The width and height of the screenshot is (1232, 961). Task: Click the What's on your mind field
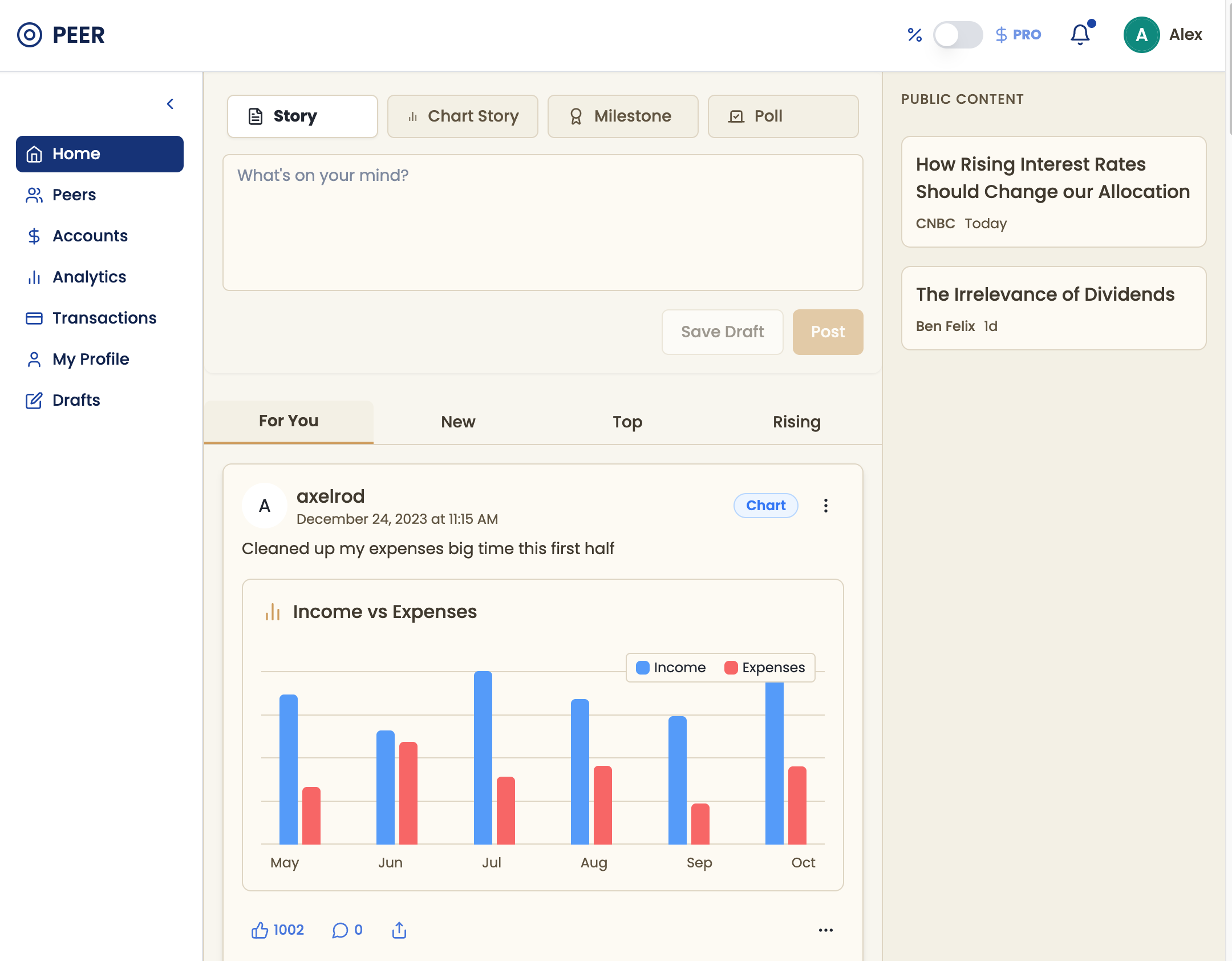tap(542, 223)
